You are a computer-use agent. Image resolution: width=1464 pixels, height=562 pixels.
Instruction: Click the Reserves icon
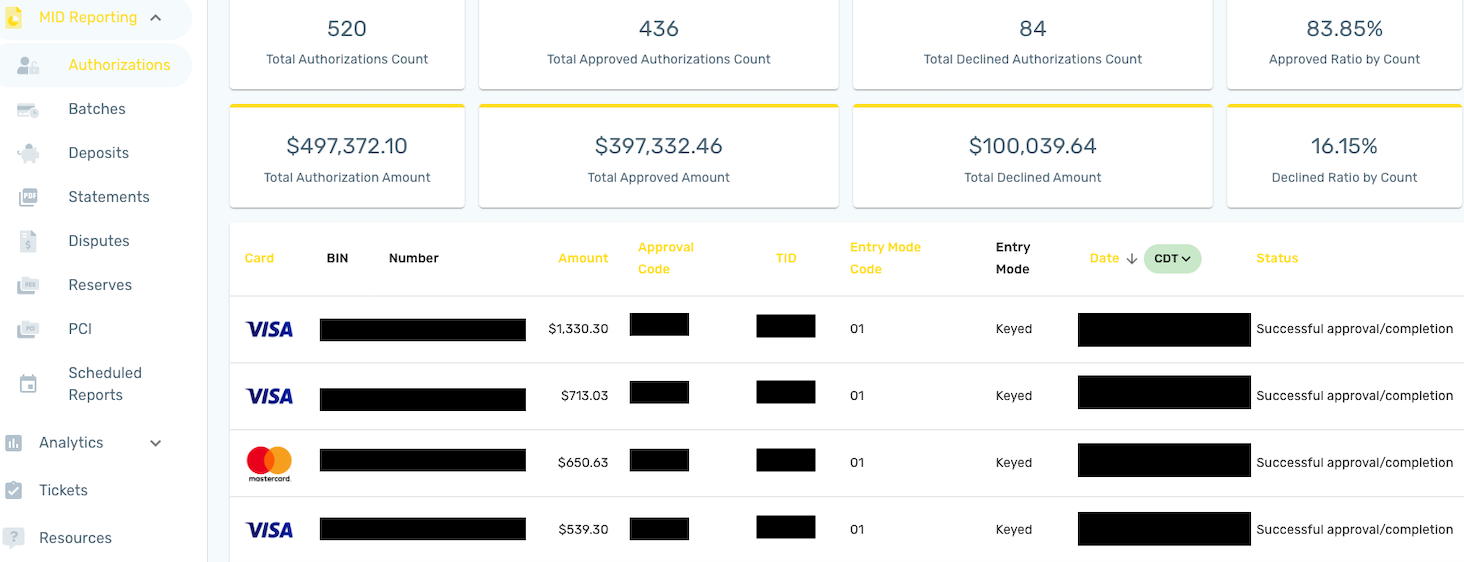pyautogui.click(x=28, y=286)
